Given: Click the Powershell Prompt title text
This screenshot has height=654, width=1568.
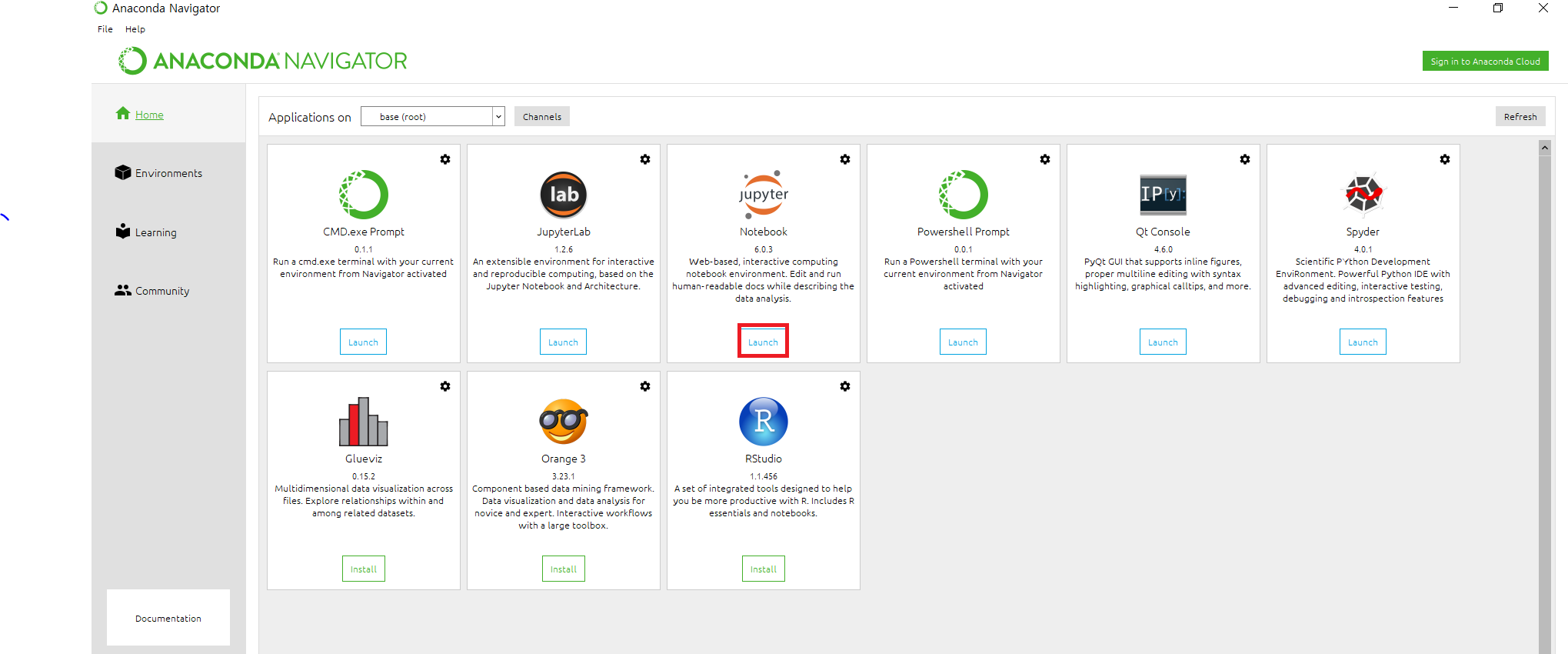Looking at the screenshot, I should (964, 232).
